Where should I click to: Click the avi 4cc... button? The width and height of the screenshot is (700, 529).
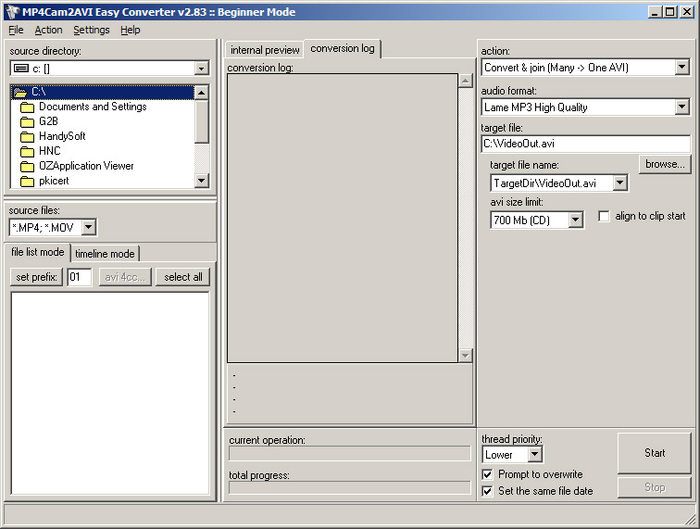125,277
